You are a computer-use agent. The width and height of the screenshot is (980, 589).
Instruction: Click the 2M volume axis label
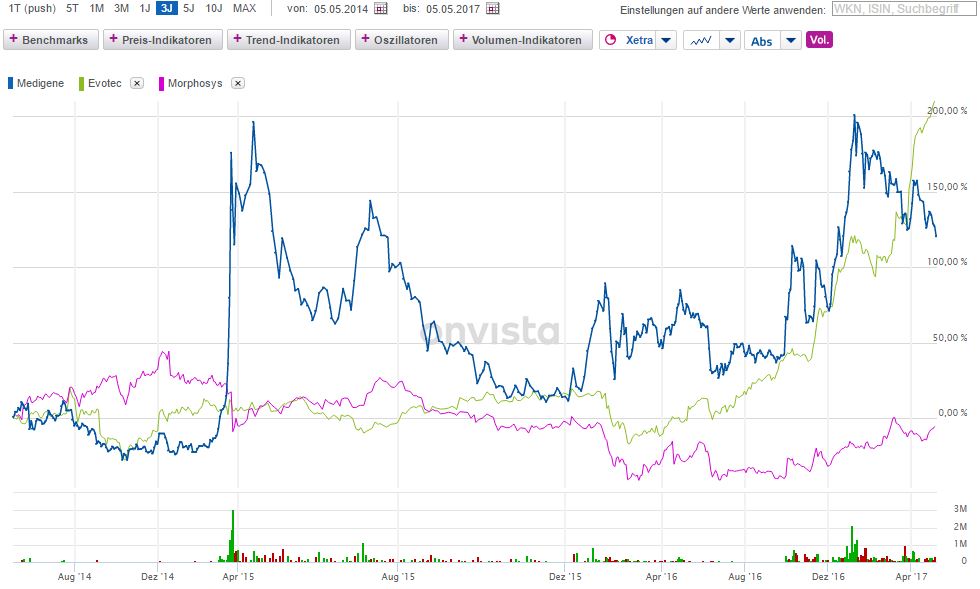pos(960,526)
